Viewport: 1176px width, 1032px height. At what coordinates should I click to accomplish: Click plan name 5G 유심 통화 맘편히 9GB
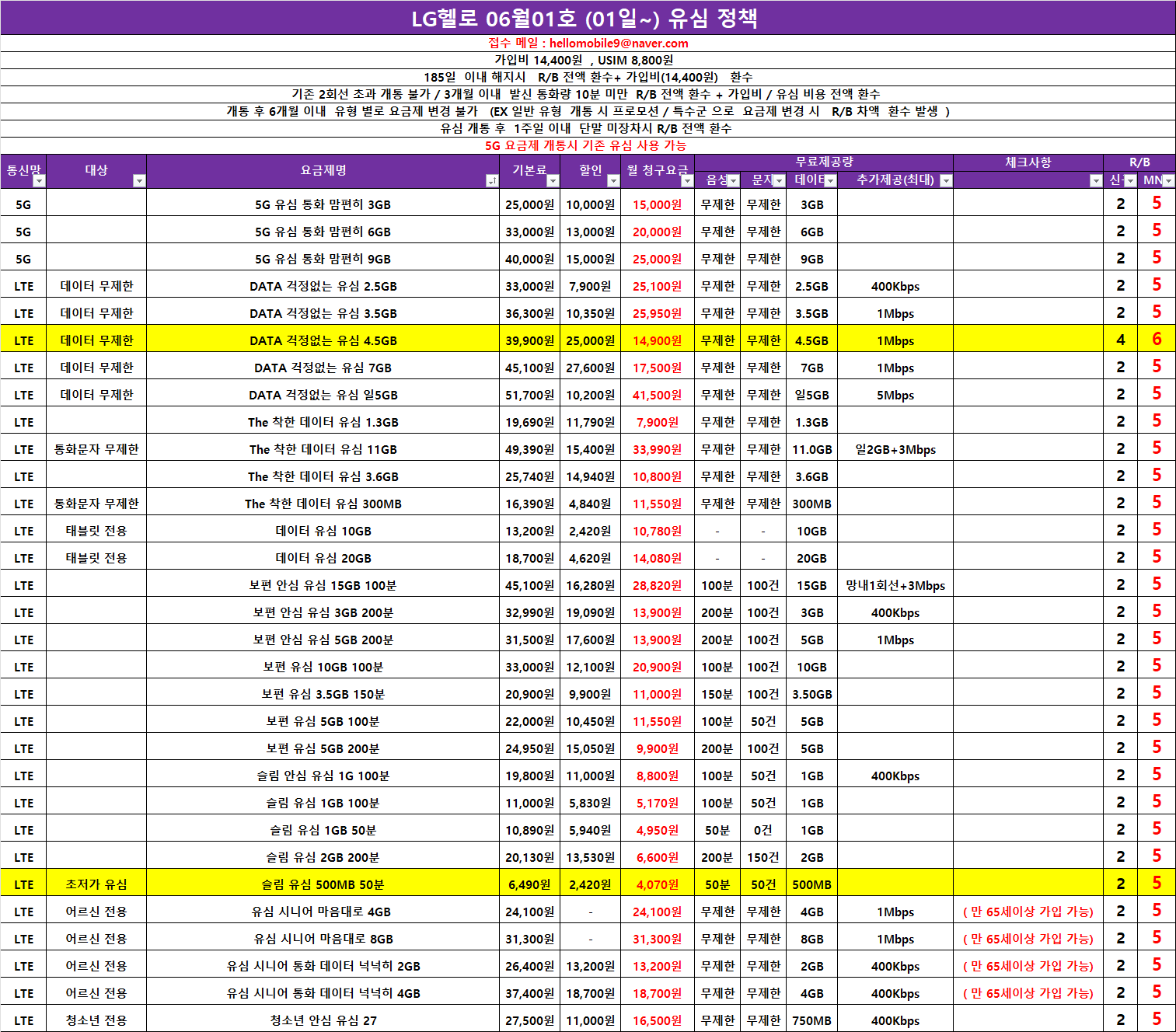[323, 260]
